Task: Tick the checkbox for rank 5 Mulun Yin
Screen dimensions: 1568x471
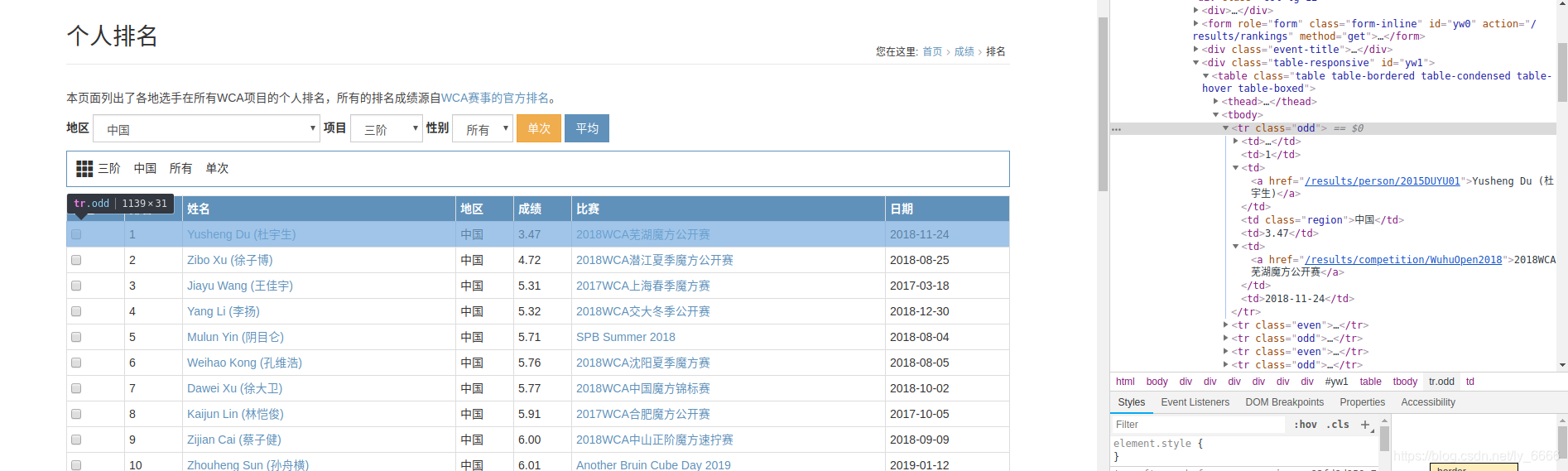Action: coord(76,337)
